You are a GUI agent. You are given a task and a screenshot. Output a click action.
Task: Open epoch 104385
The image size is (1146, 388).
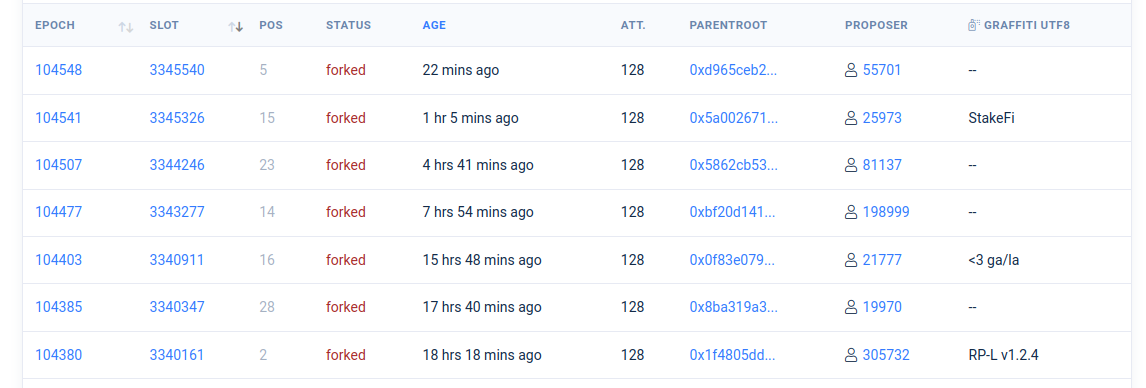[x=58, y=308]
